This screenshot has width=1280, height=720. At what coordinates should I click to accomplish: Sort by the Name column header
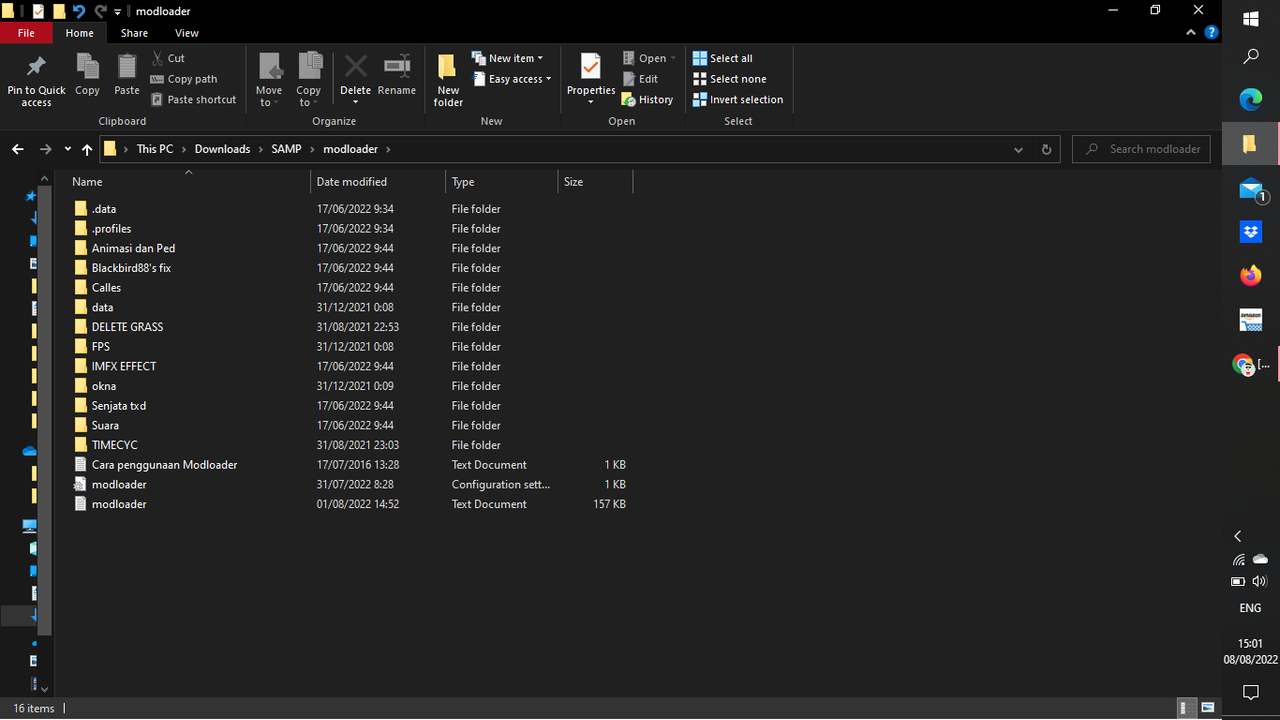coord(188,182)
